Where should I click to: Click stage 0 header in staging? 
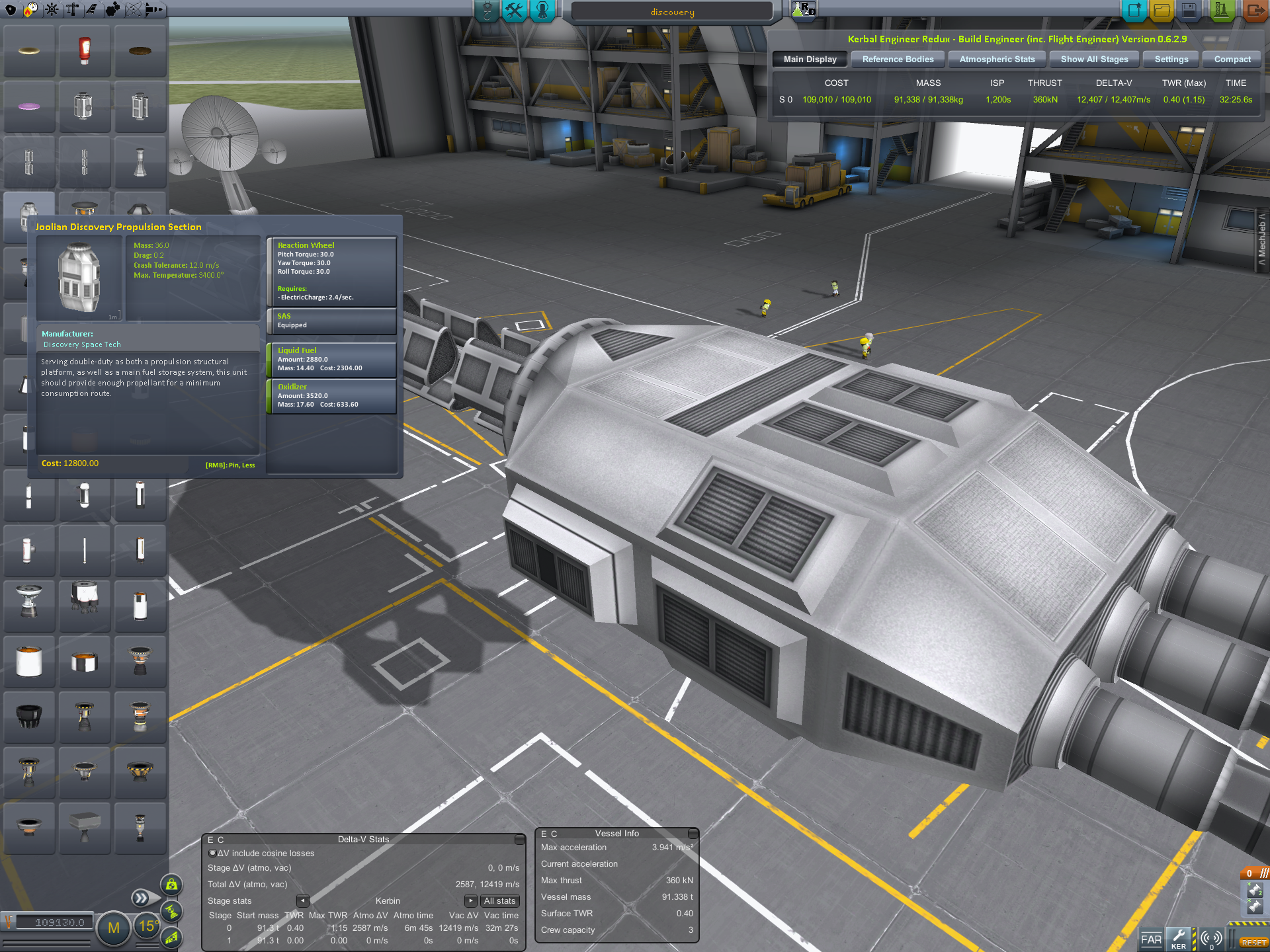[x=1254, y=873]
